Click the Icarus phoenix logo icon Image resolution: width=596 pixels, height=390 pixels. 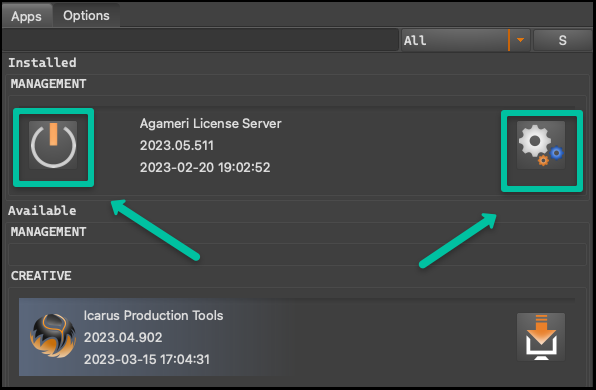[x=53, y=336]
